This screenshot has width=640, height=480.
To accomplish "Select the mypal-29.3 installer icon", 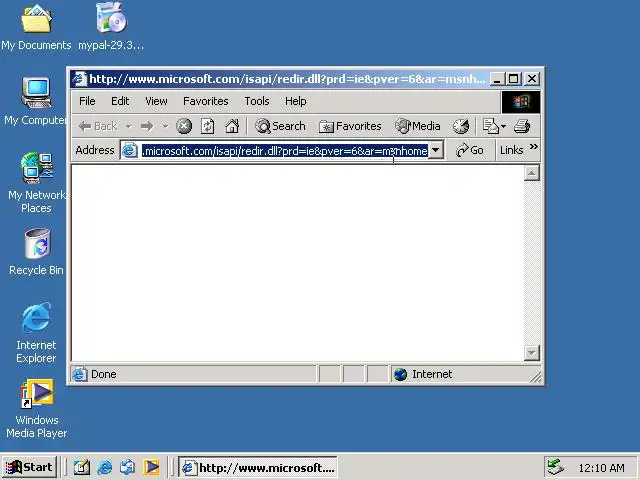I will pos(111,27).
